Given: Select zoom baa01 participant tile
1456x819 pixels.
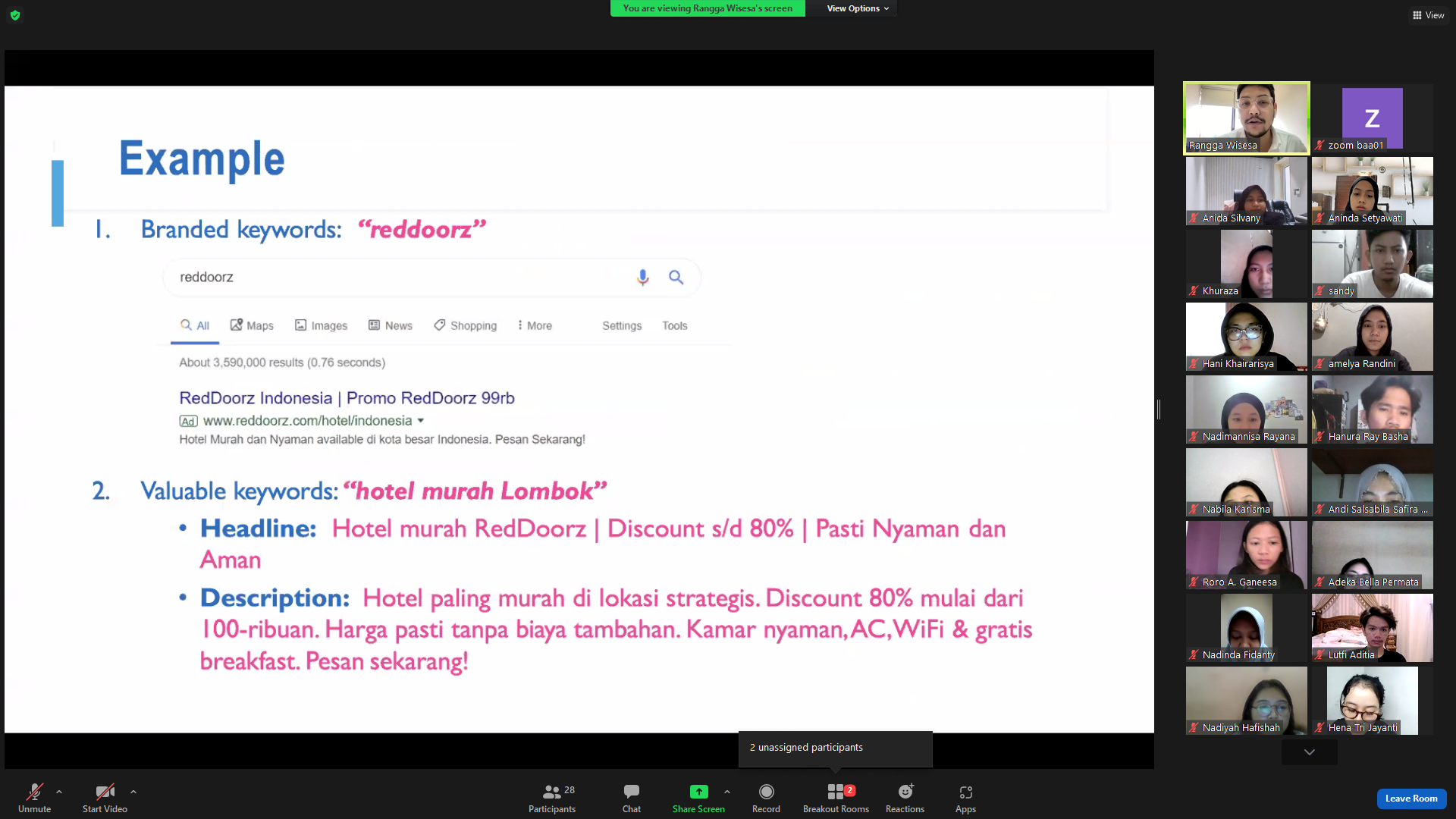Looking at the screenshot, I should [1373, 118].
